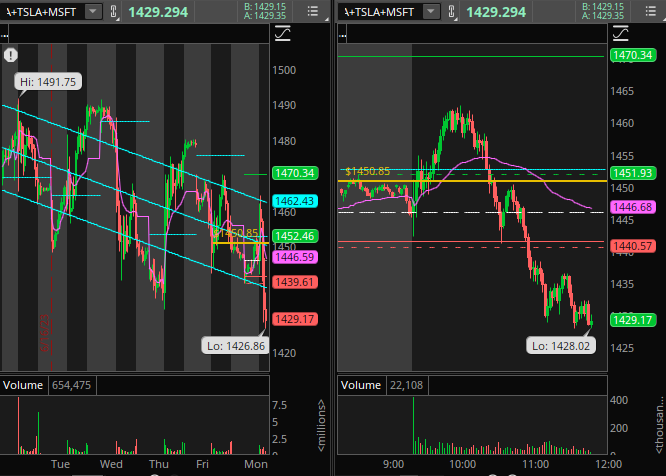The height and width of the screenshot is (476, 666).
Task: Click the left chart's price-axis scale icon
Action: tap(282, 34)
